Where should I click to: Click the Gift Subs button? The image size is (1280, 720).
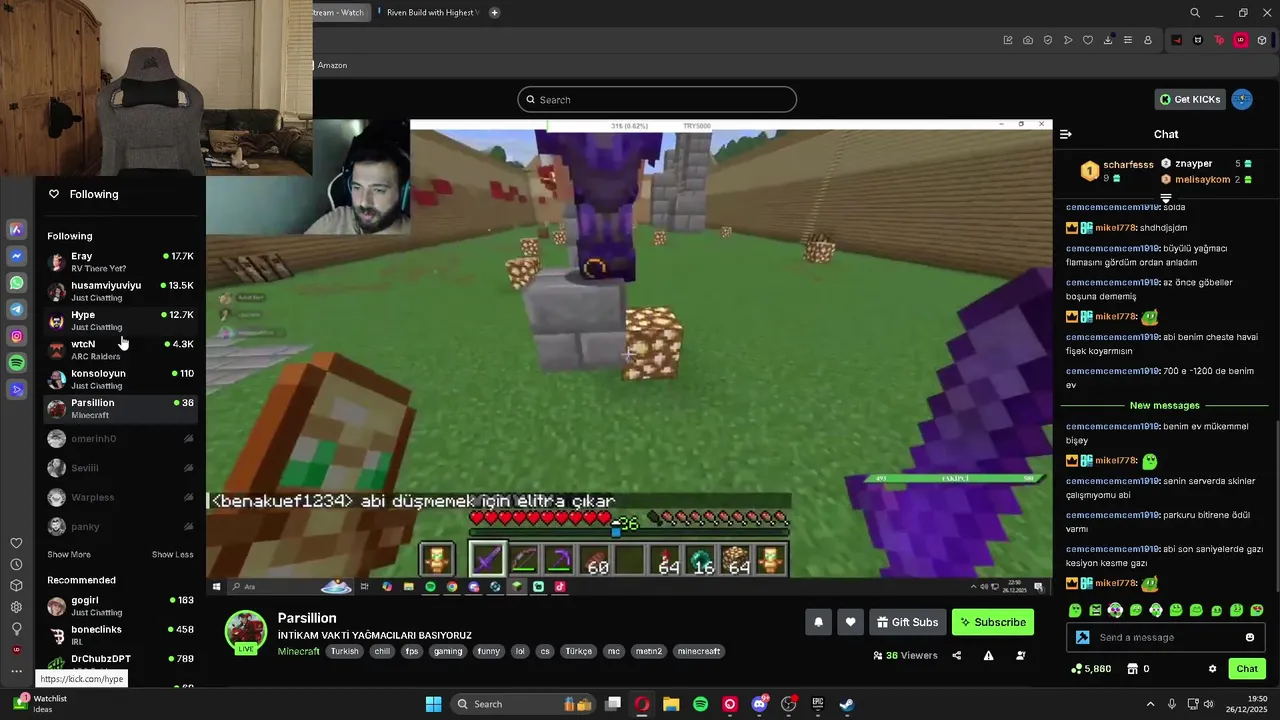[907, 622]
